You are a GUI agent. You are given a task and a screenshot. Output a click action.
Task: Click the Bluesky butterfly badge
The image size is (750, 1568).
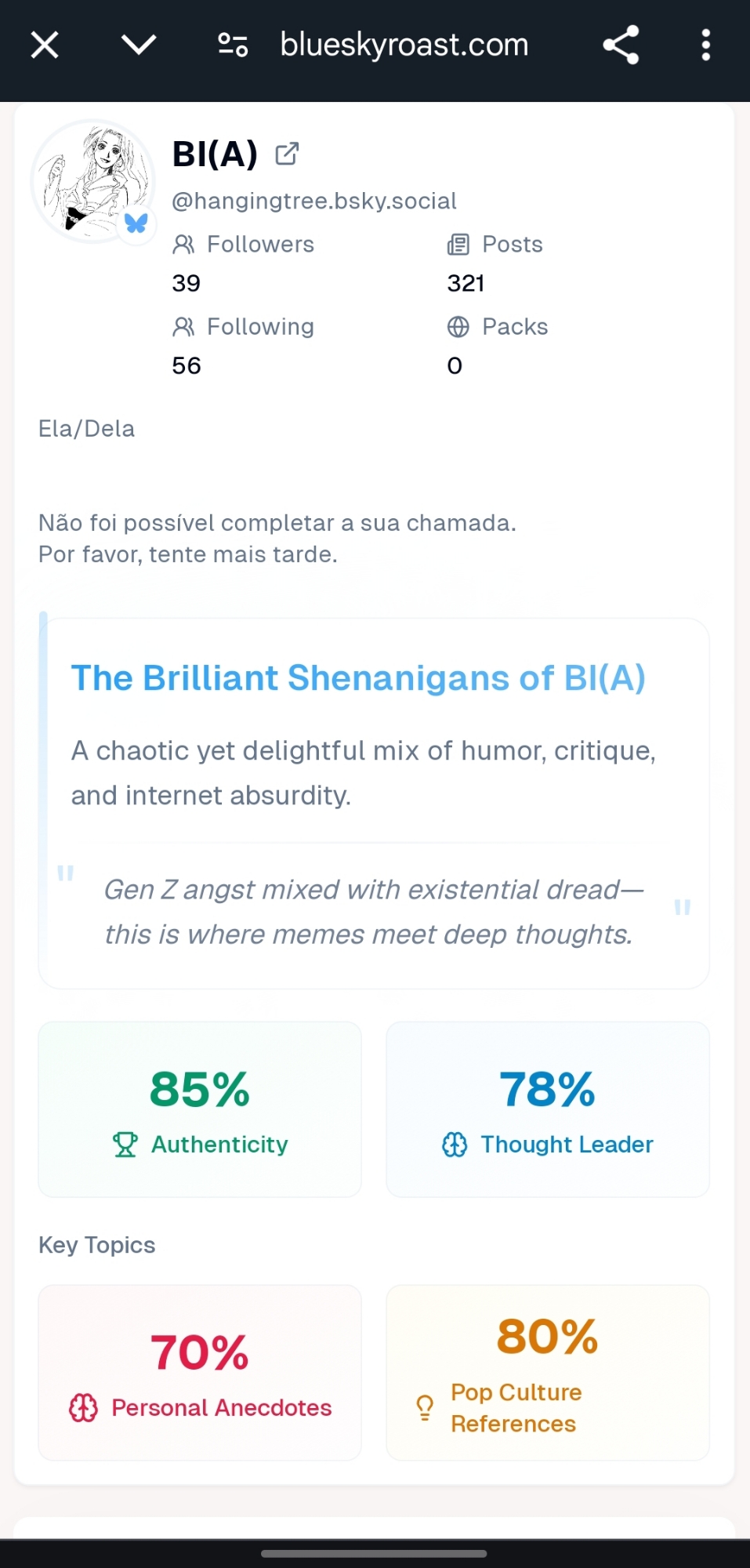136,223
